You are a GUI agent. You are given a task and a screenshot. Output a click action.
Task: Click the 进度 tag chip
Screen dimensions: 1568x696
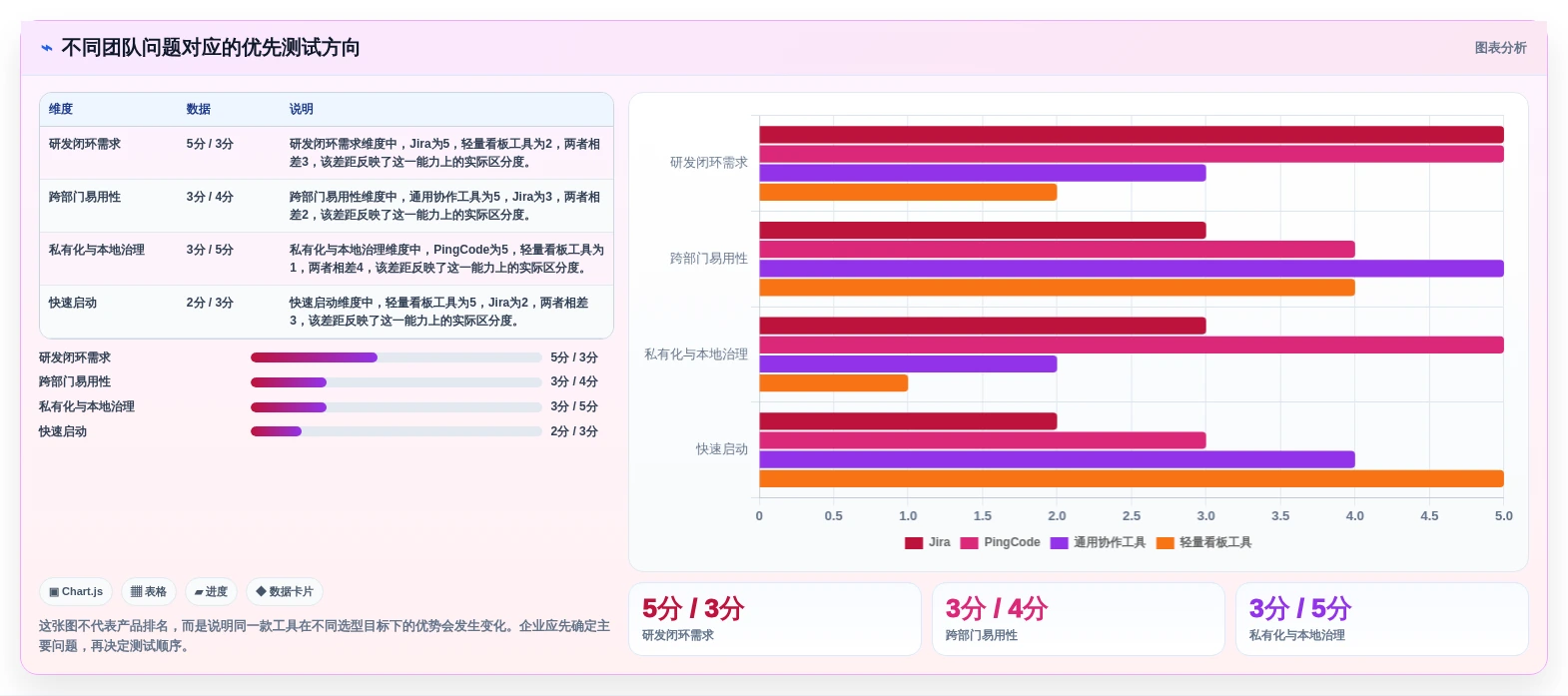click(x=211, y=591)
